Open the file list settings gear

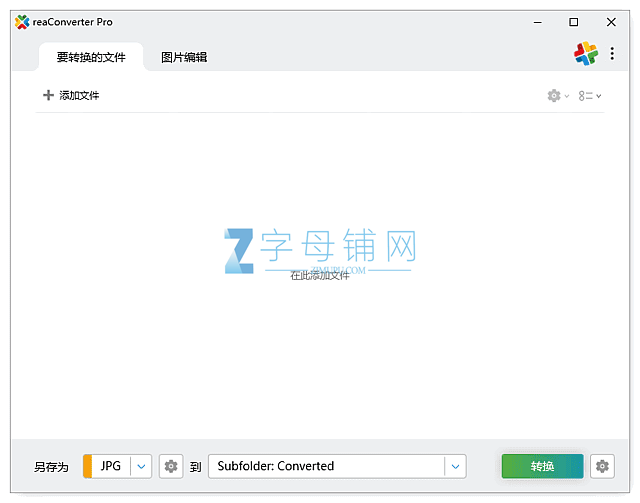(x=553, y=96)
